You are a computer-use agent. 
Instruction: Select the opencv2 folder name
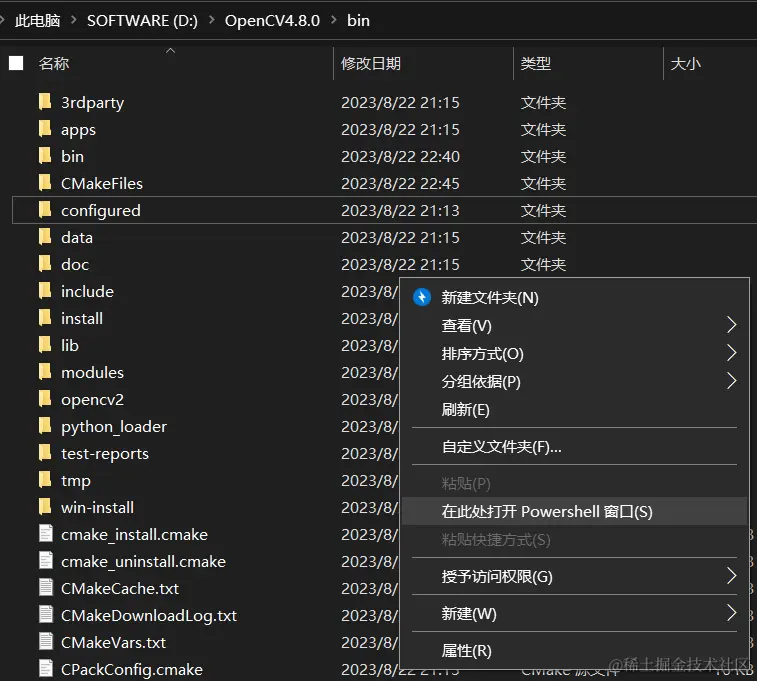[x=92, y=400]
